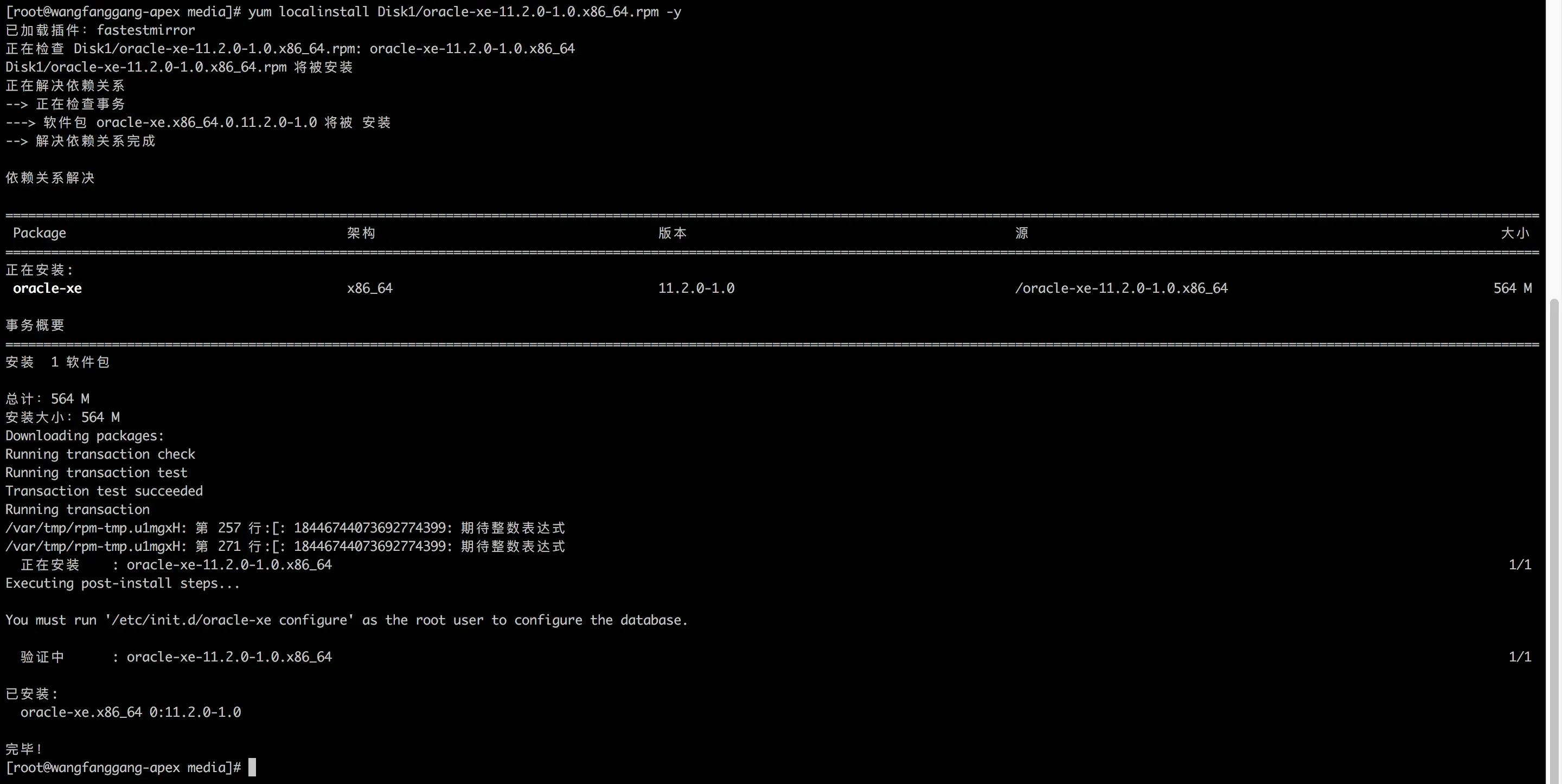
Task: Click the '大小' column header
Action: 1515,233
